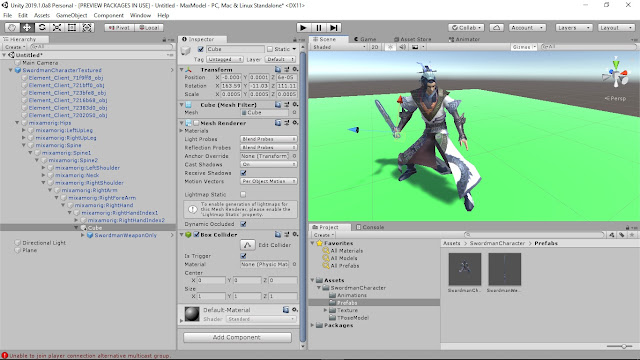The width and height of the screenshot is (640, 360).
Task: Click the cube object icon in Inspector
Action: [x=186, y=51]
